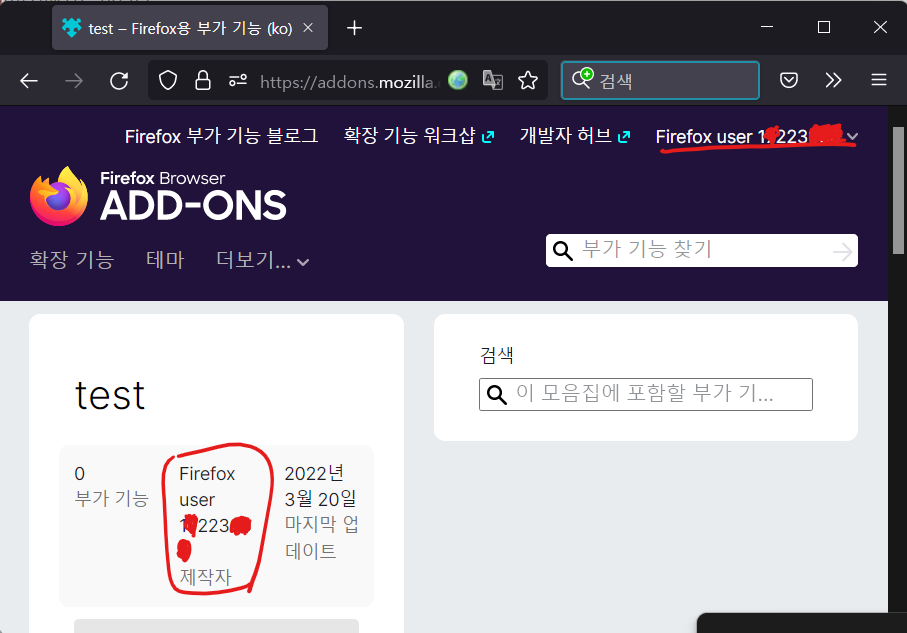Click the 0 부가 기능 count

[x=112, y=486]
